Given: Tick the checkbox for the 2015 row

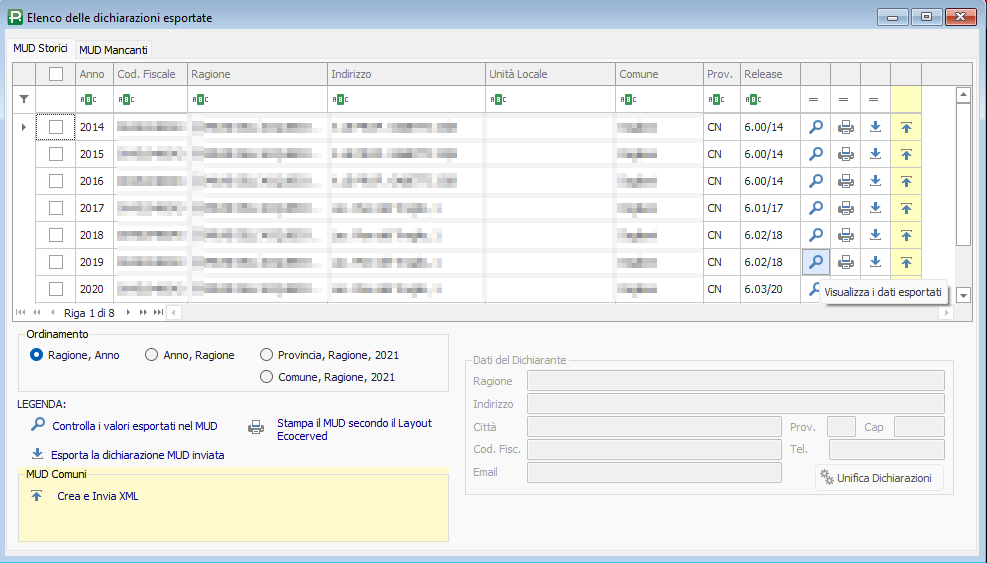Looking at the screenshot, I should 56,154.
